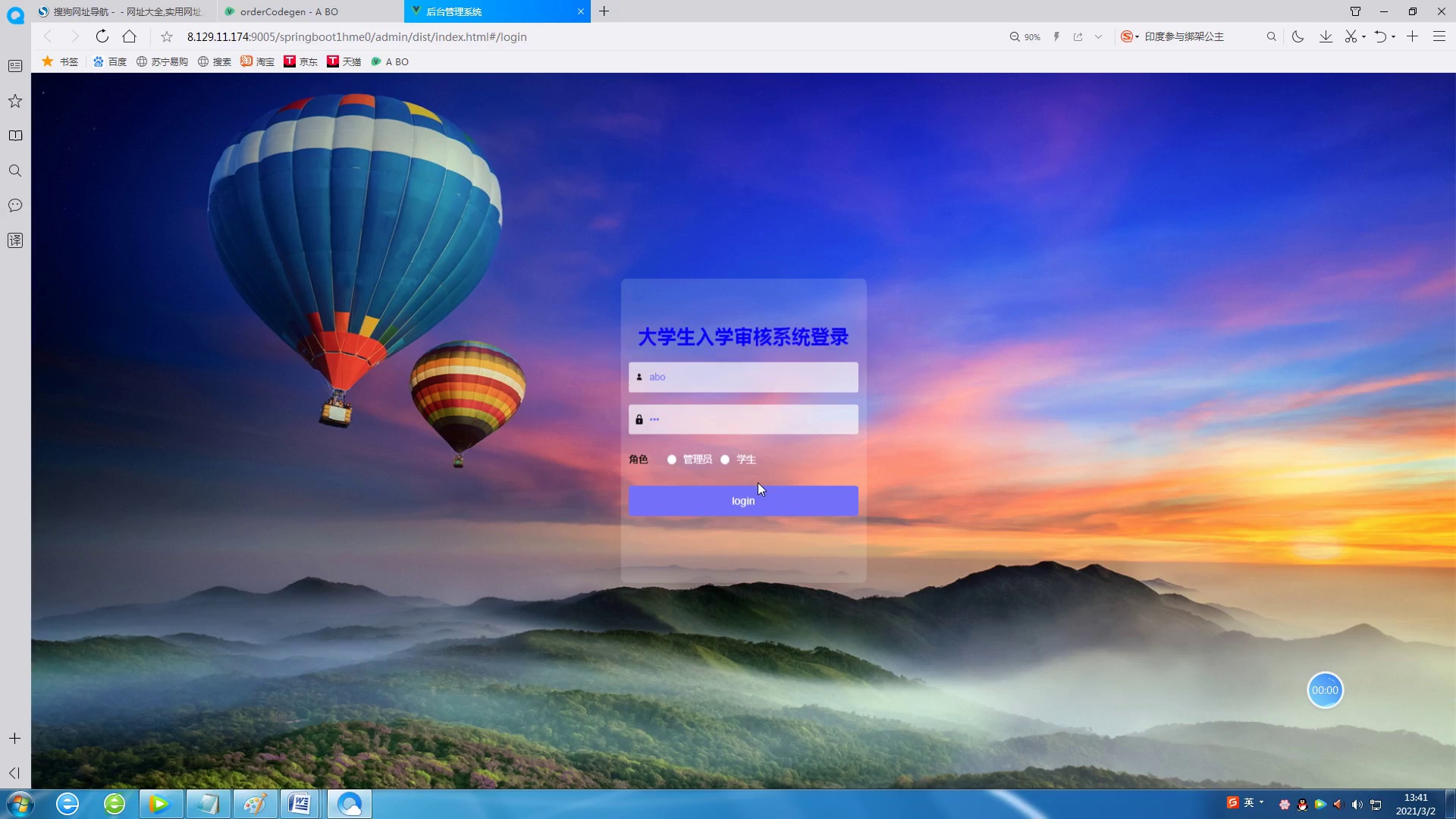Toggle night mode moon icon

pyautogui.click(x=1298, y=36)
